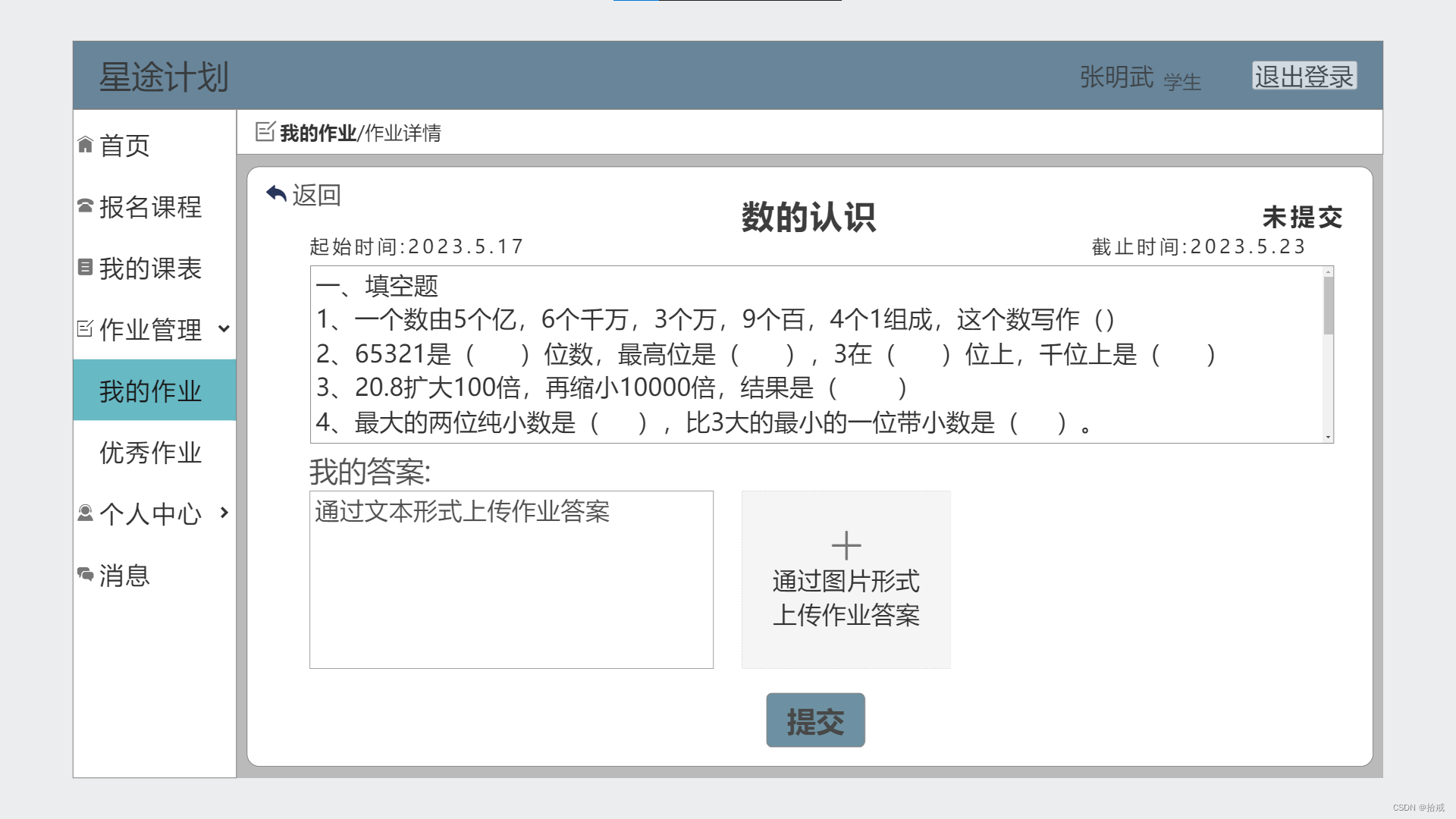Expand the 个人中心 submenu arrow

(224, 513)
